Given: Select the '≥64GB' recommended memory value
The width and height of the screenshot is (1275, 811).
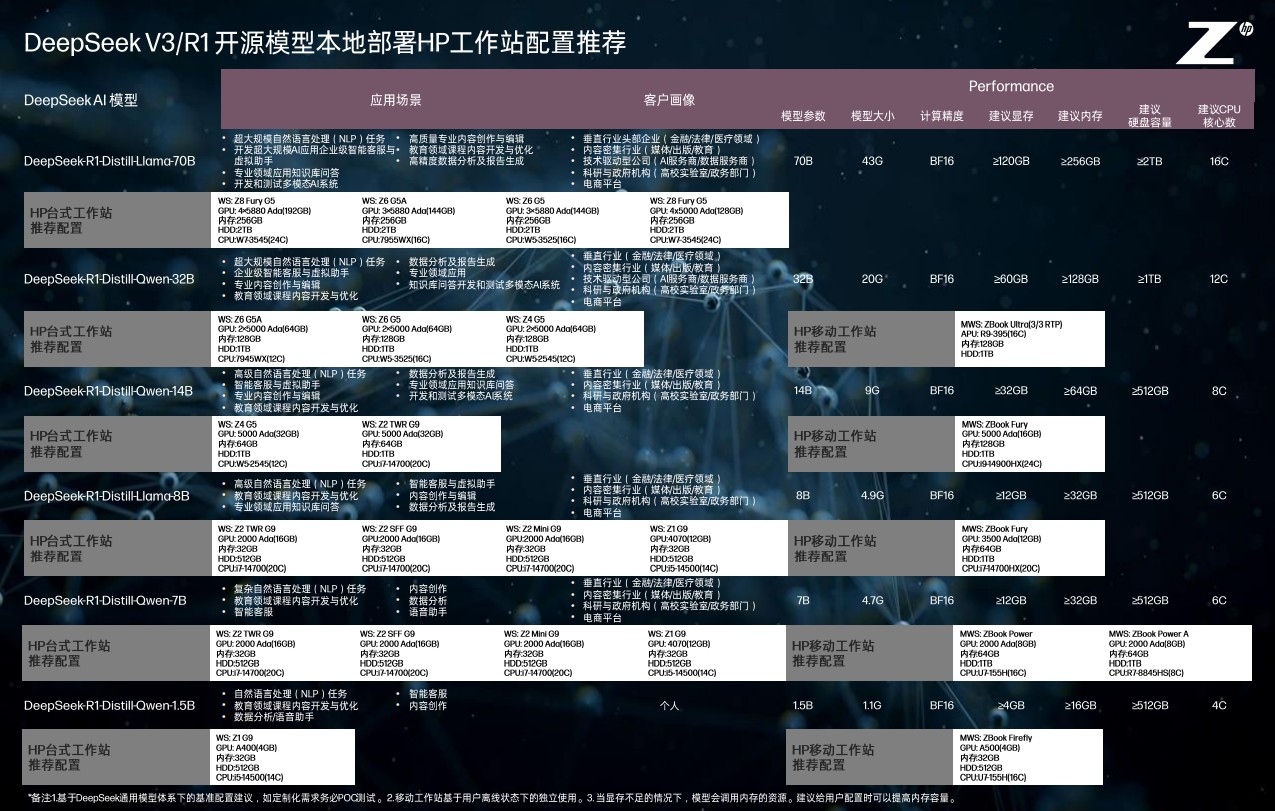Looking at the screenshot, I should [1080, 391].
